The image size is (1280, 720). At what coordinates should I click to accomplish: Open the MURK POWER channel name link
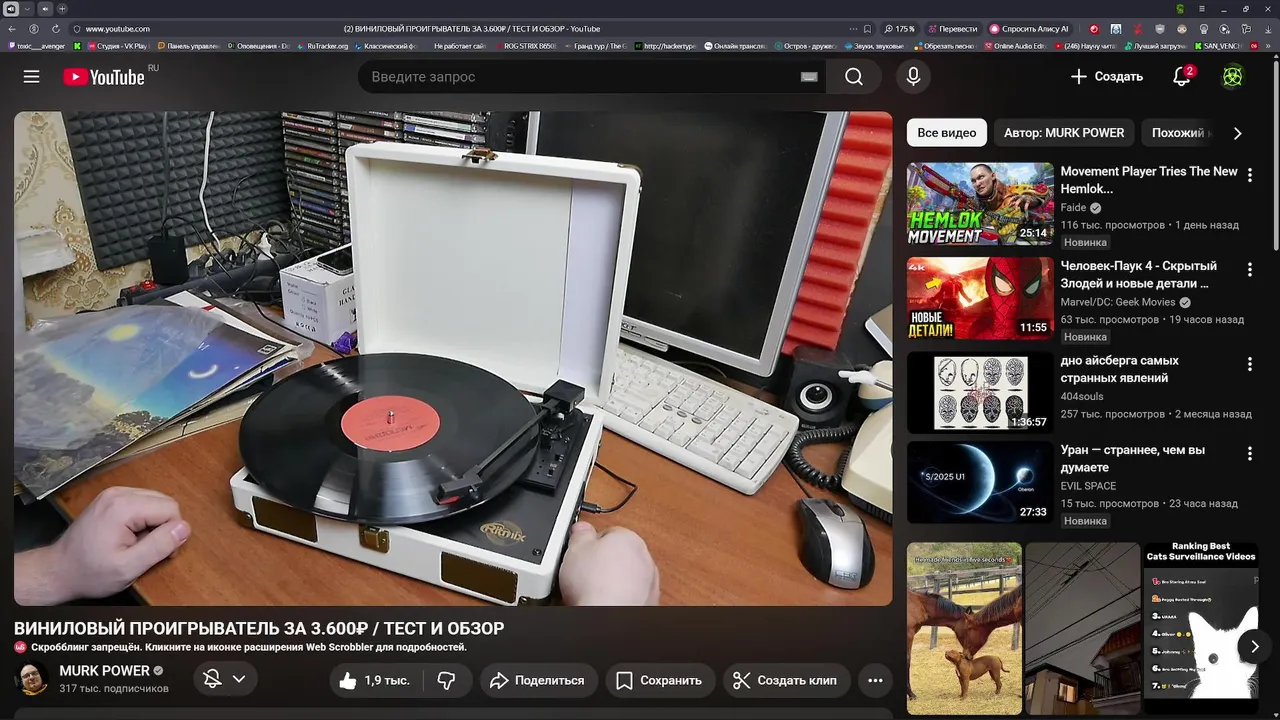click(x=104, y=671)
